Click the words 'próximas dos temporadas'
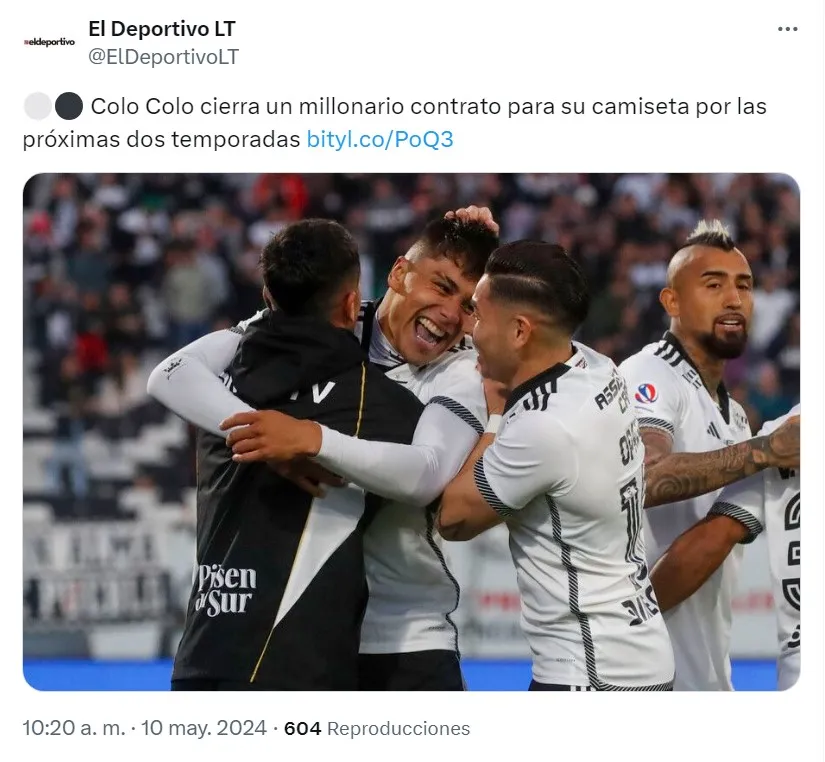The width and height of the screenshot is (825, 762). coord(162,140)
